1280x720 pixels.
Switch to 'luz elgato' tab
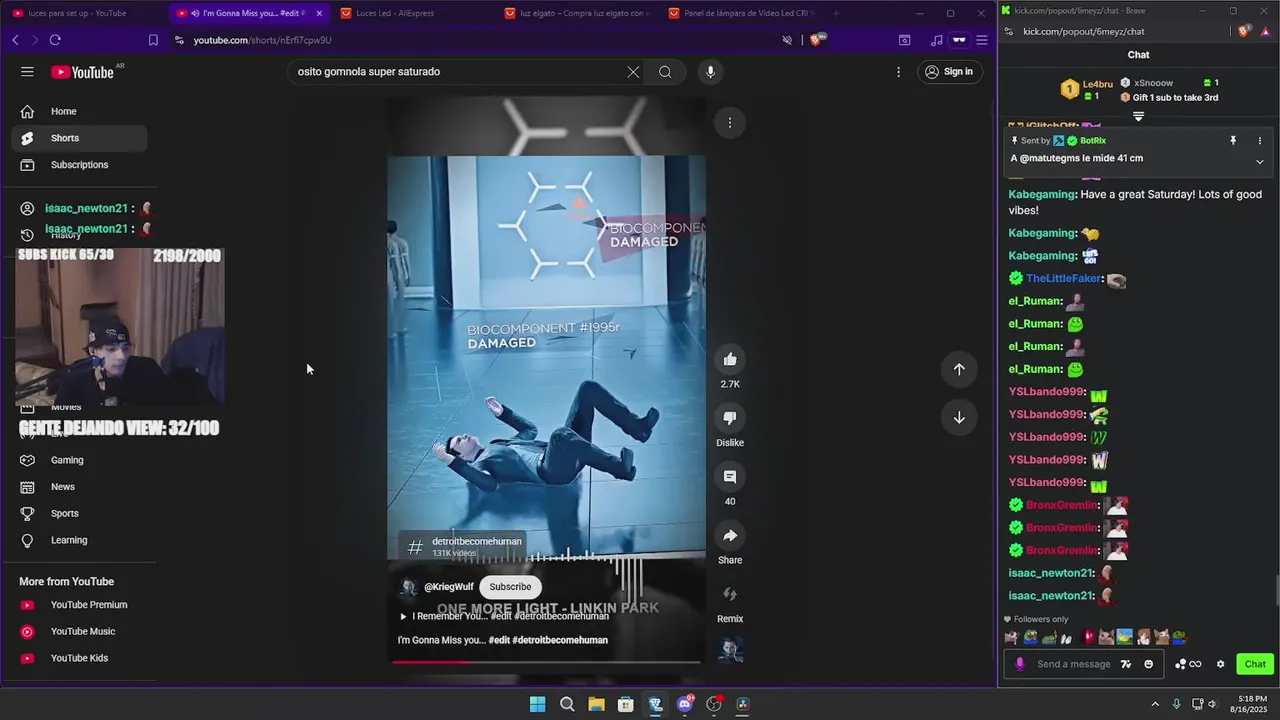575,13
